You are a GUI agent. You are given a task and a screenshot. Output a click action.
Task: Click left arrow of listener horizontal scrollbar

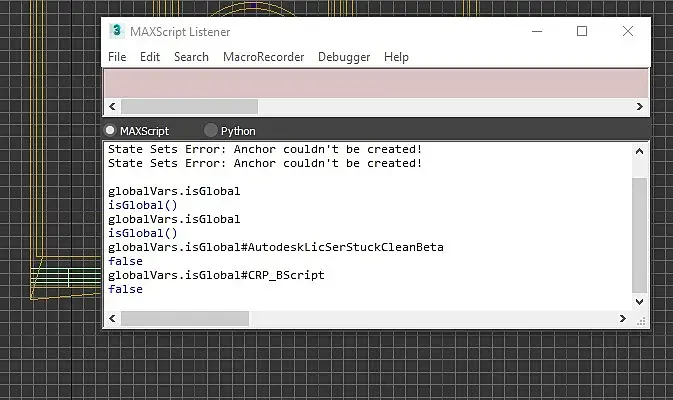coord(112,318)
